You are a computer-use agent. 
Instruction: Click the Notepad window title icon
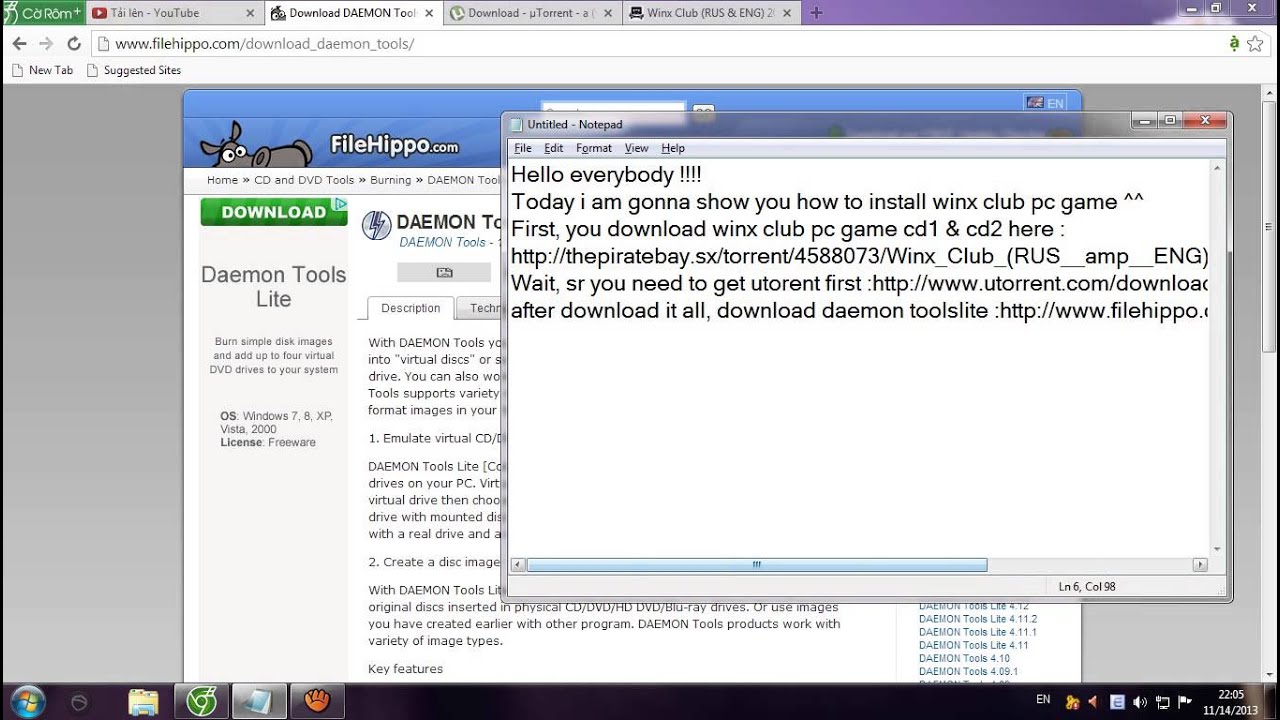point(517,124)
